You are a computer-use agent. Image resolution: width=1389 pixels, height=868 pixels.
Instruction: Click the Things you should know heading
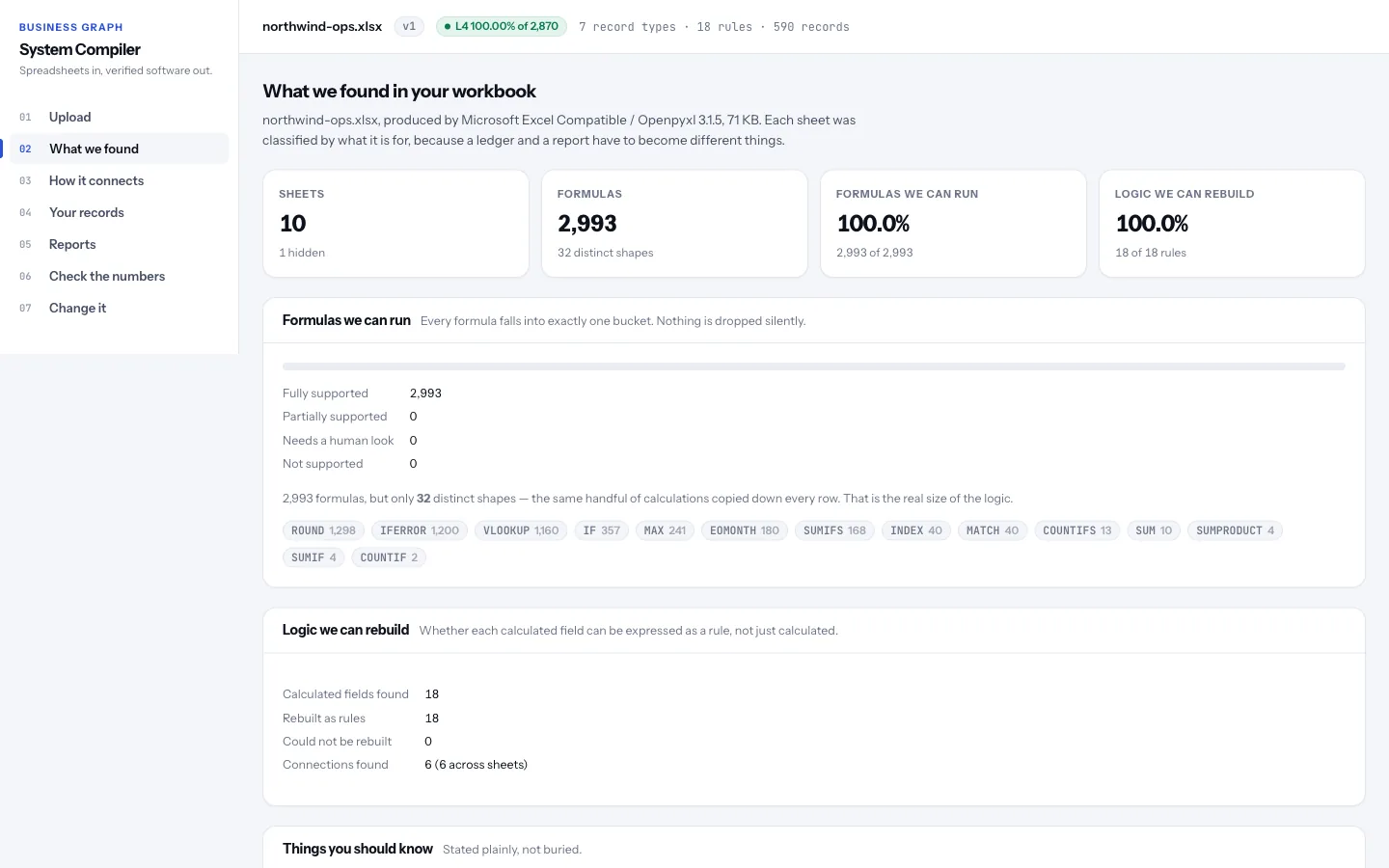358,849
